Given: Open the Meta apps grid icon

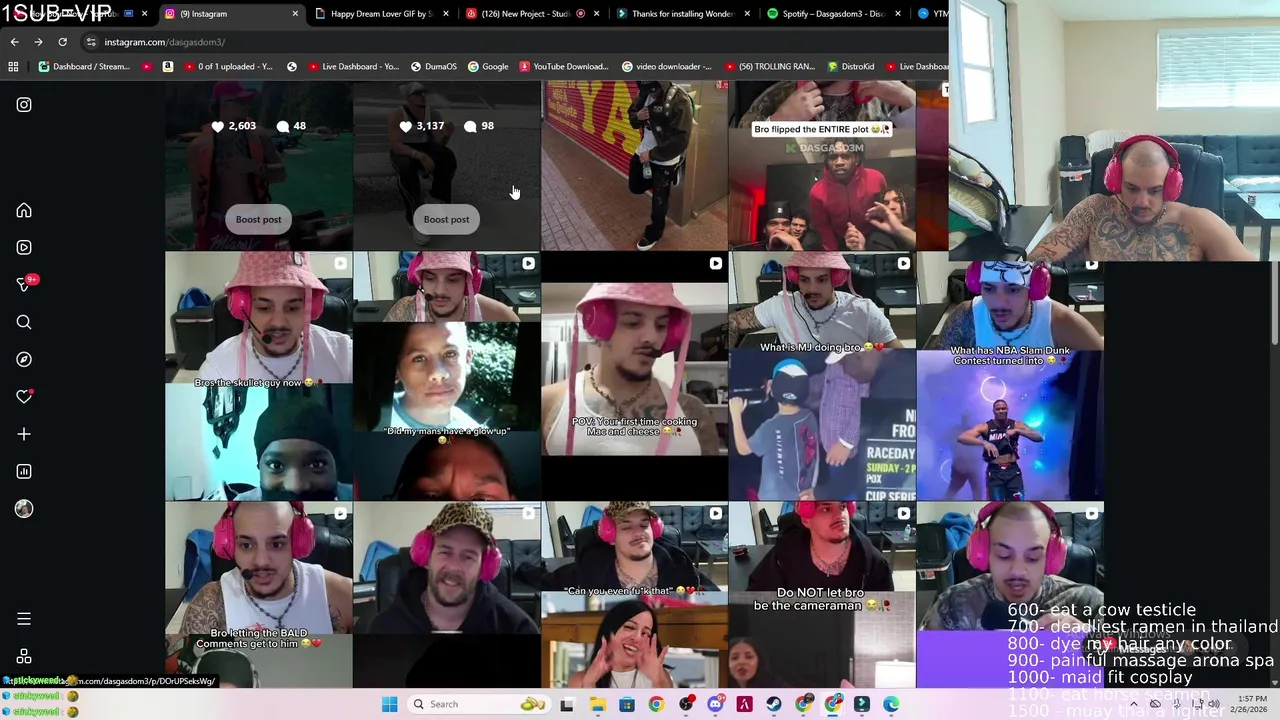Looking at the screenshot, I should pyautogui.click(x=24, y=657).
